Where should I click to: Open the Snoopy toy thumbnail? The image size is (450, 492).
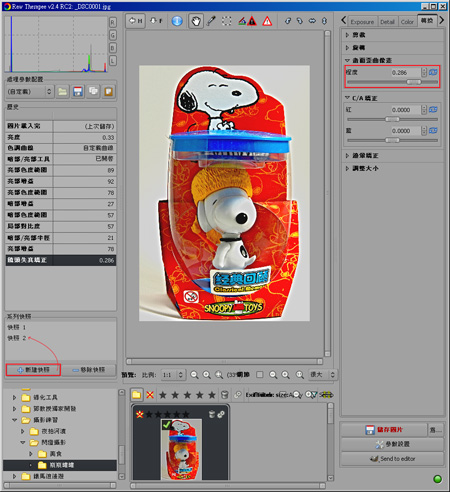click(x=182, y=449)
